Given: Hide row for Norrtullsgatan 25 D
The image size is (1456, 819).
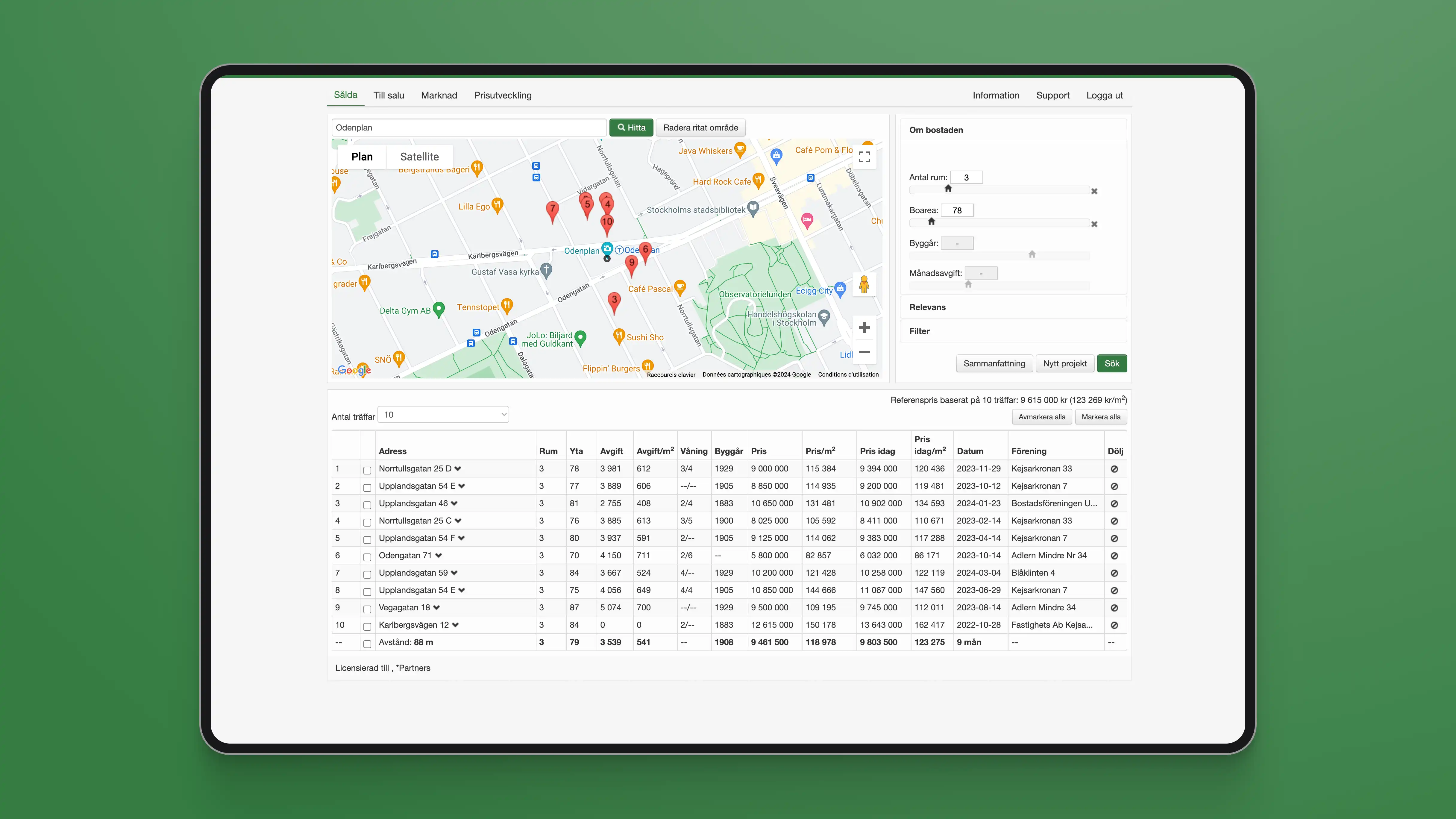Looking at the screenshot, I should point(1114,469).
